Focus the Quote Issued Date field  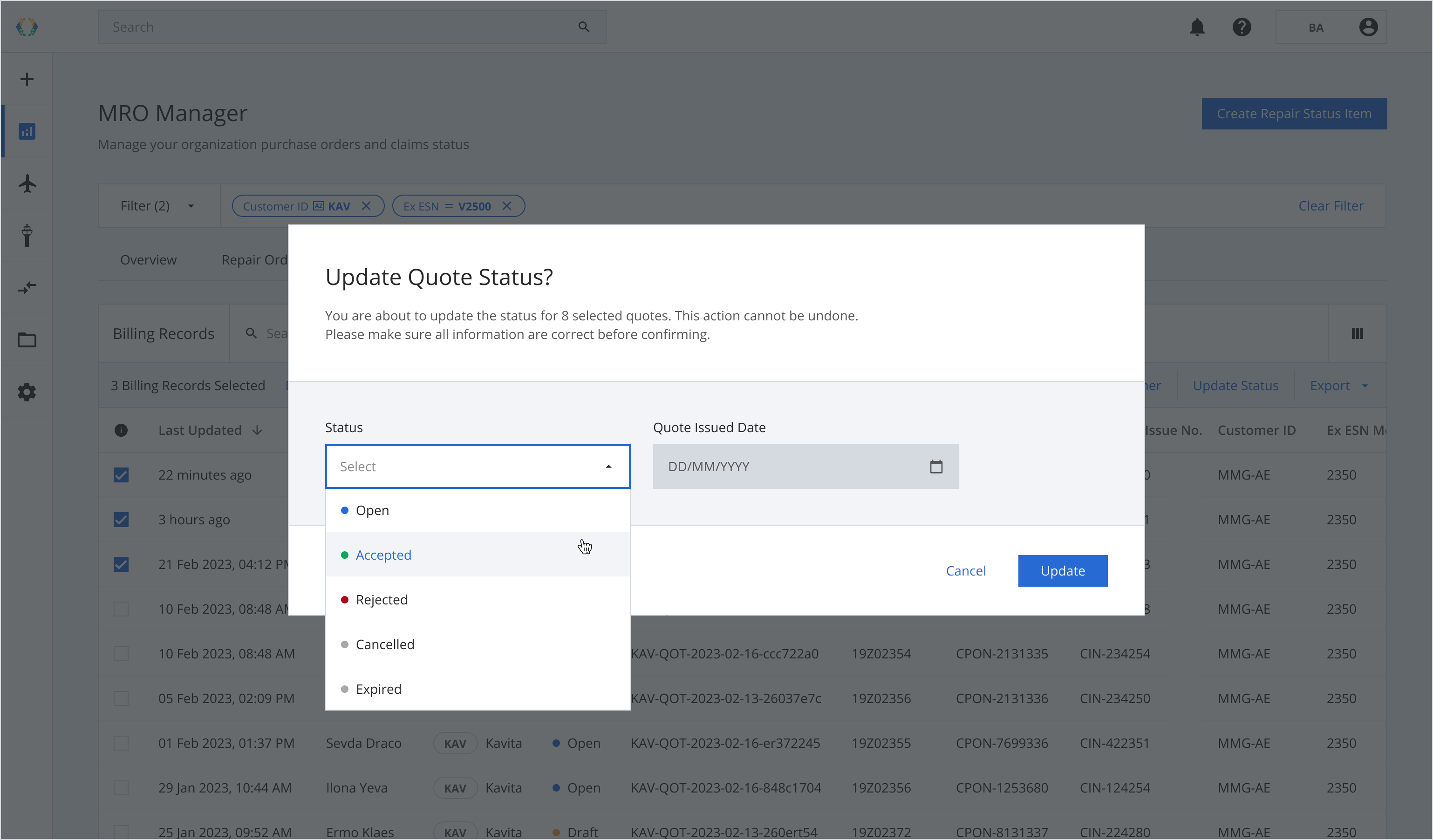point(805,467)
